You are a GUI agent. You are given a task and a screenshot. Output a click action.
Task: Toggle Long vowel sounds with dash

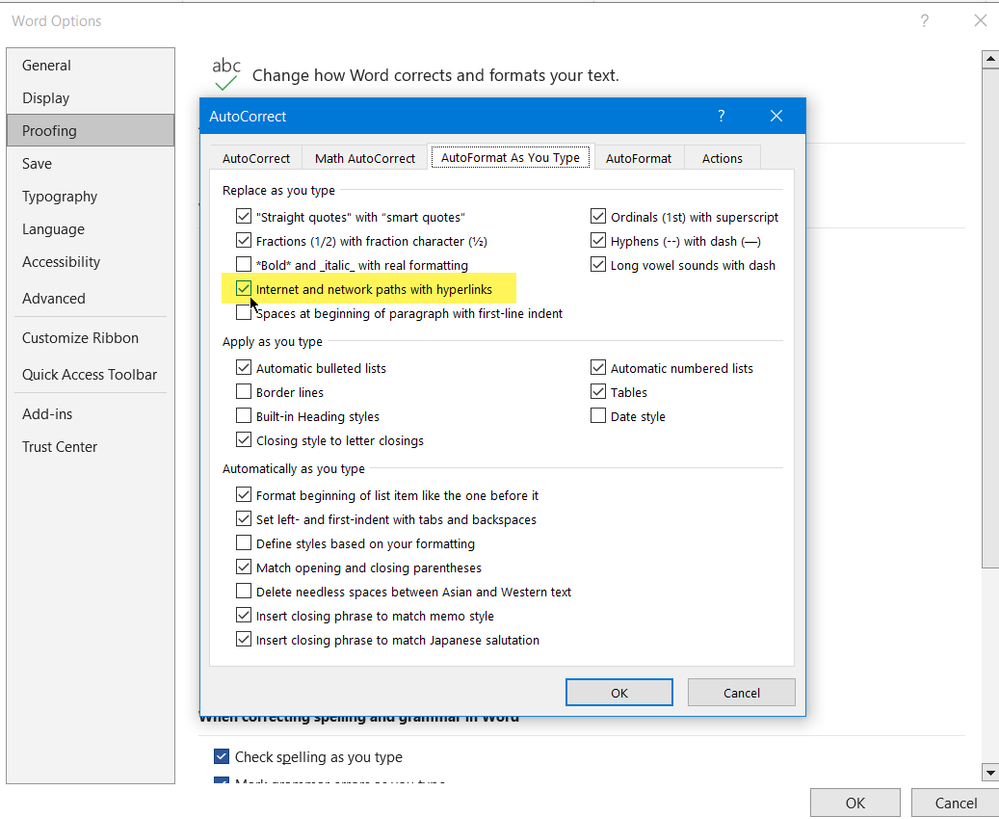pos(598,265)
